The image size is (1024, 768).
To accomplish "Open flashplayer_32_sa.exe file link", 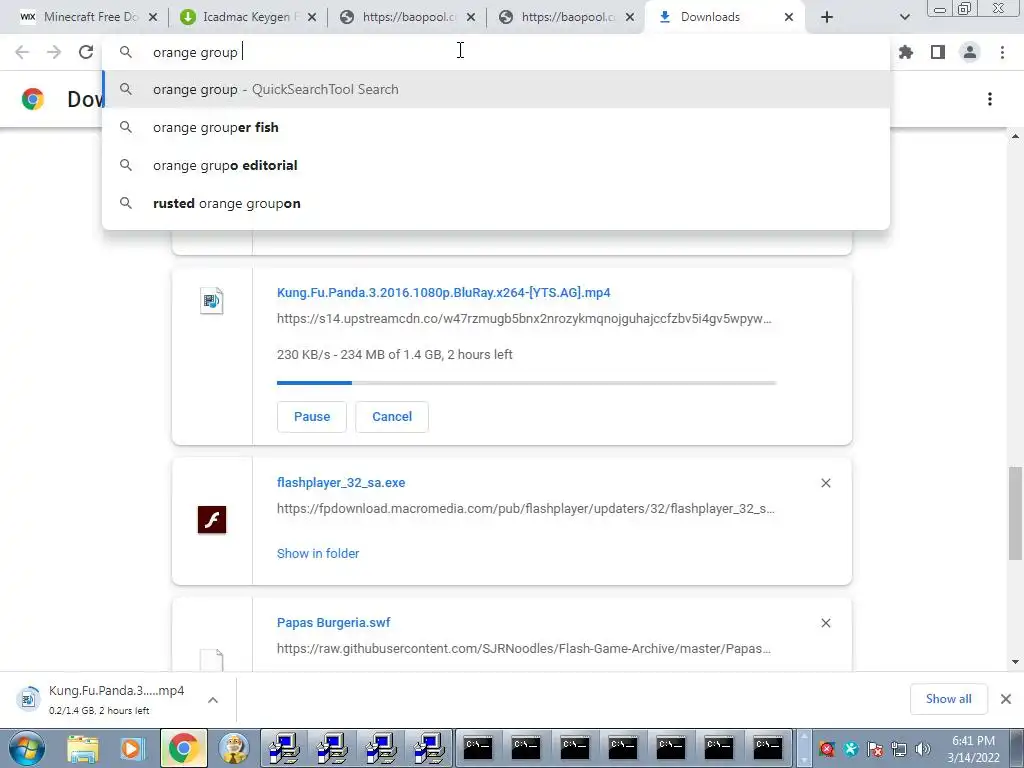I will pos(341,483).
